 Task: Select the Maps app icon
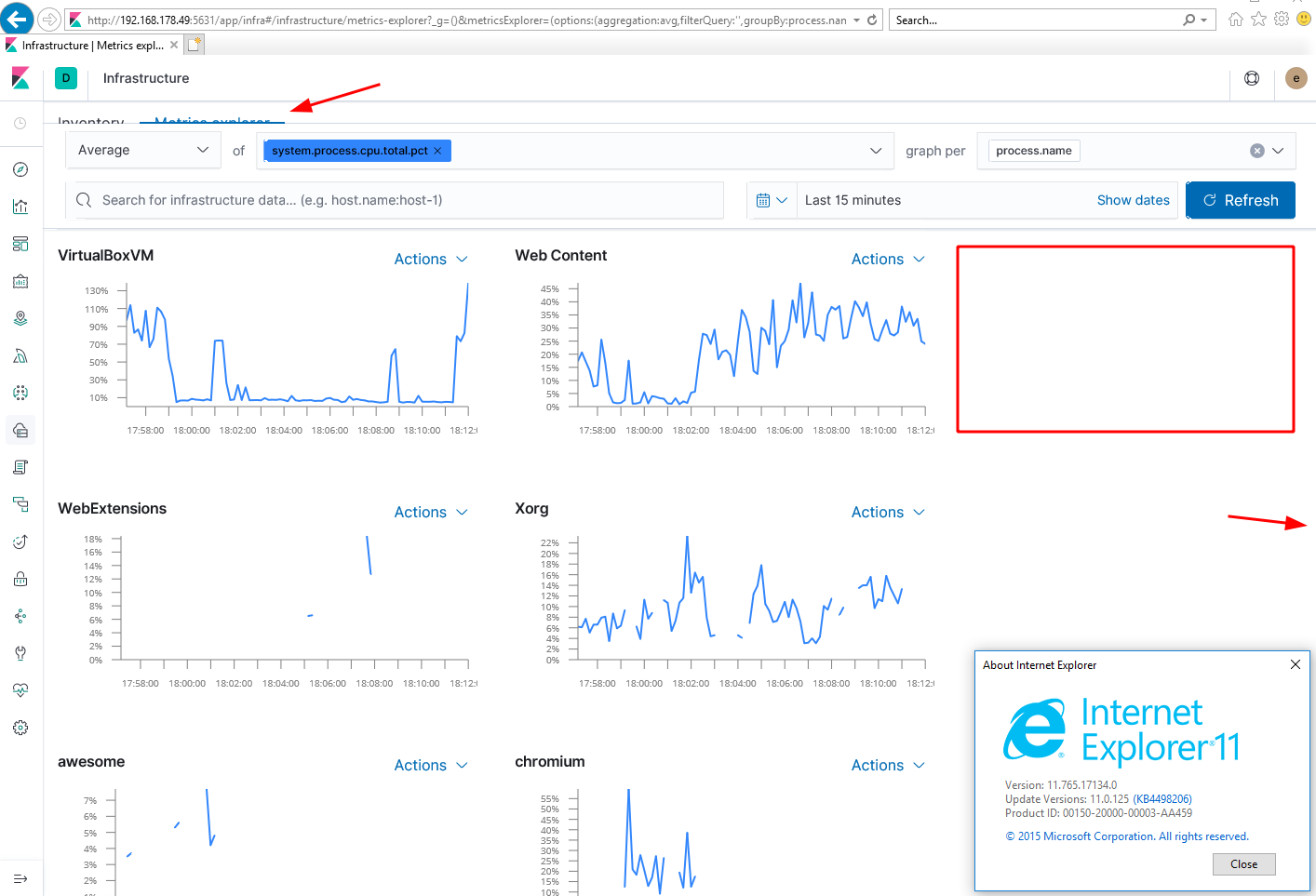click(x=20, y=318)
